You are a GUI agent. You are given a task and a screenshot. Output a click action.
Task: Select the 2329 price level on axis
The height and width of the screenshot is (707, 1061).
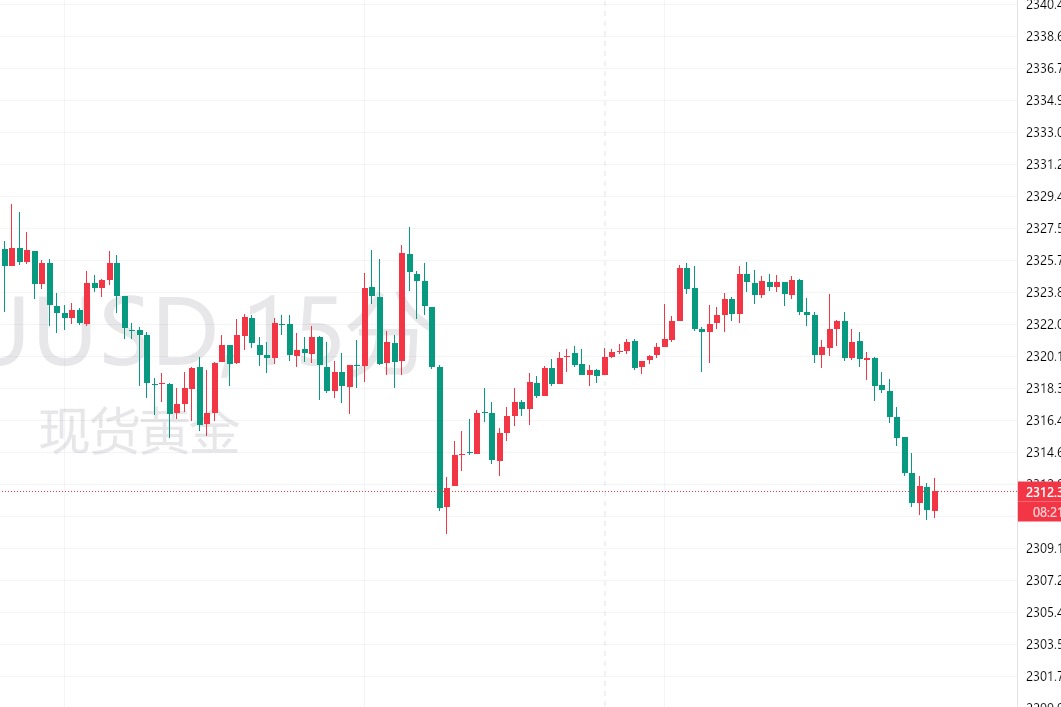pos(1043,196)
